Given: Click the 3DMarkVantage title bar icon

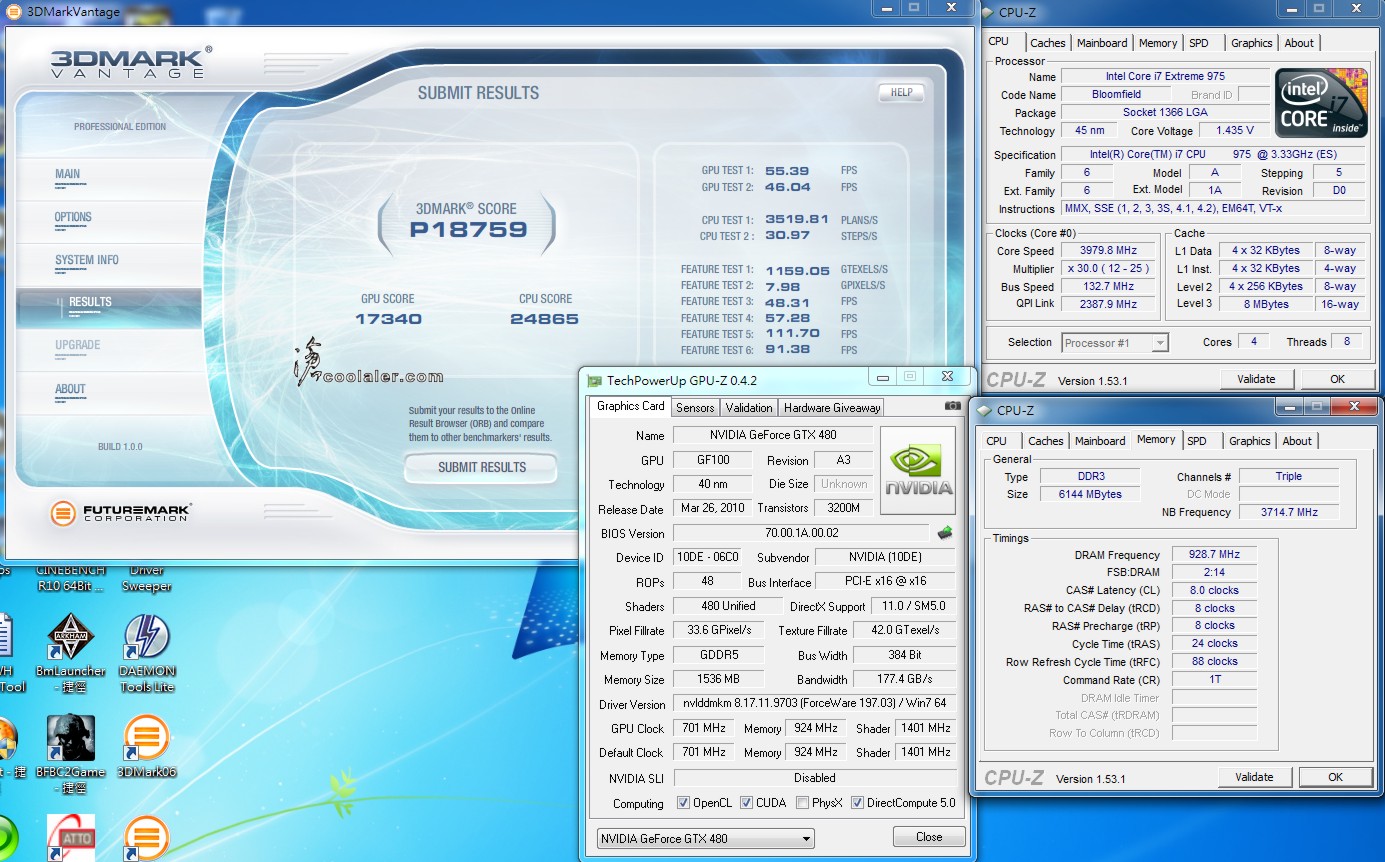Looking at the screenshot, I should [12, 10].
